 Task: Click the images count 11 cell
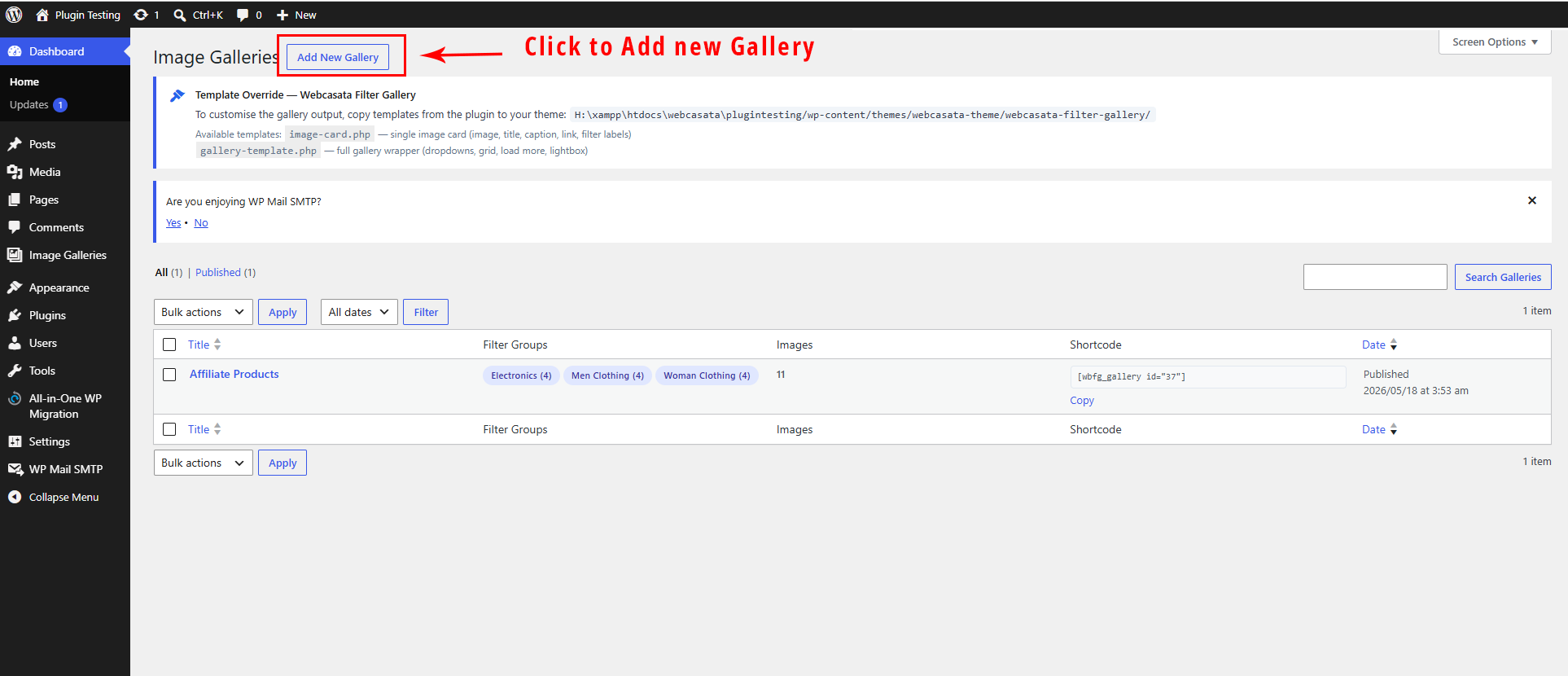click(781, 375)
